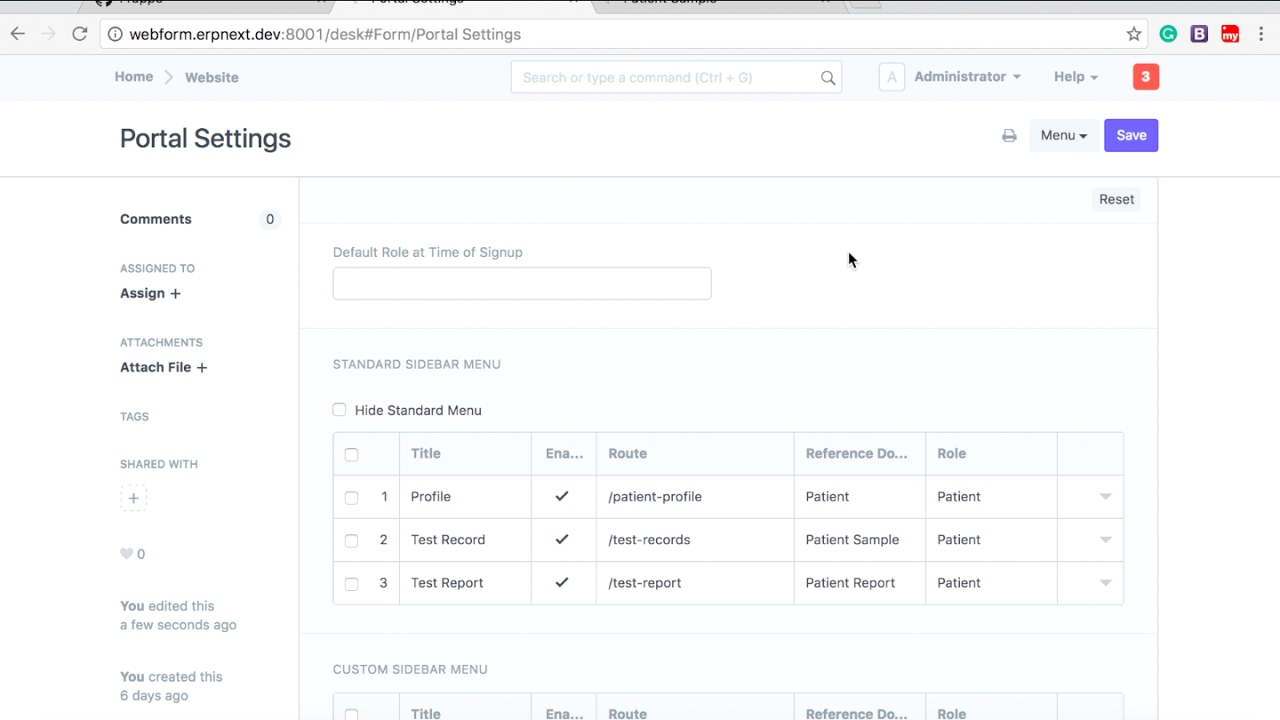Tick the Custom Sidebar Menu header checkbox
The height and width of the screenshot is (720, 1280).
pos(351,714)
